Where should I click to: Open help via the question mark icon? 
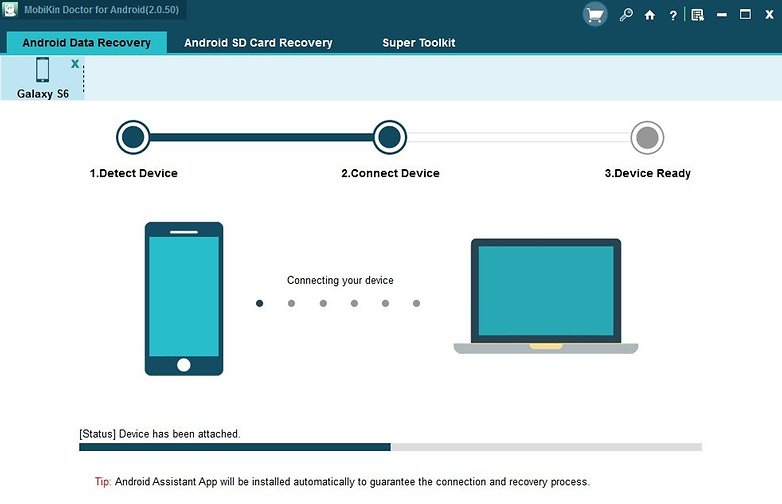pyautogui.click(x=673, y=15)
